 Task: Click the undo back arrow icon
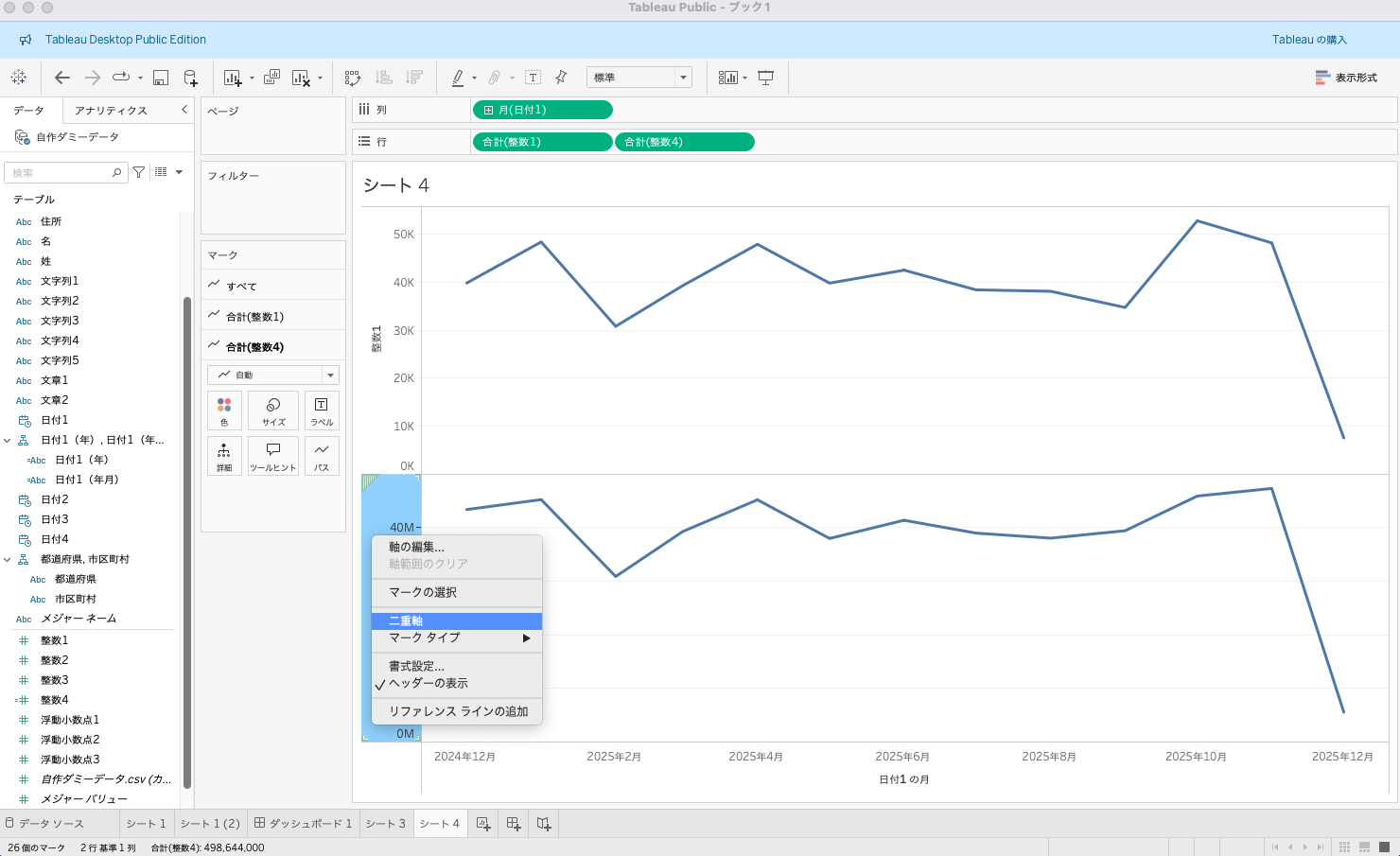point(62,78)
